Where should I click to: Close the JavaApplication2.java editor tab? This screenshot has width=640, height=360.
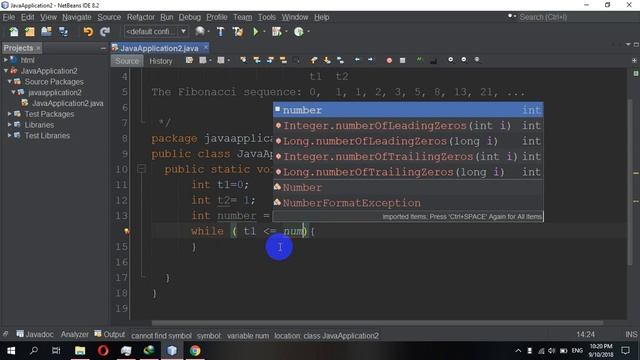(206, 47)
